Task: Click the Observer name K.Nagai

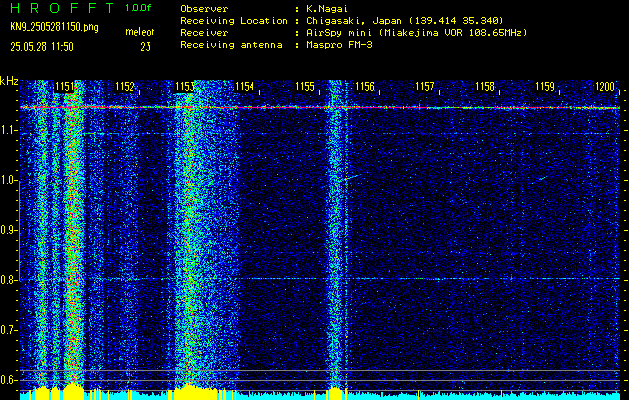Action: pyautogui.click(x=325, y=9)
